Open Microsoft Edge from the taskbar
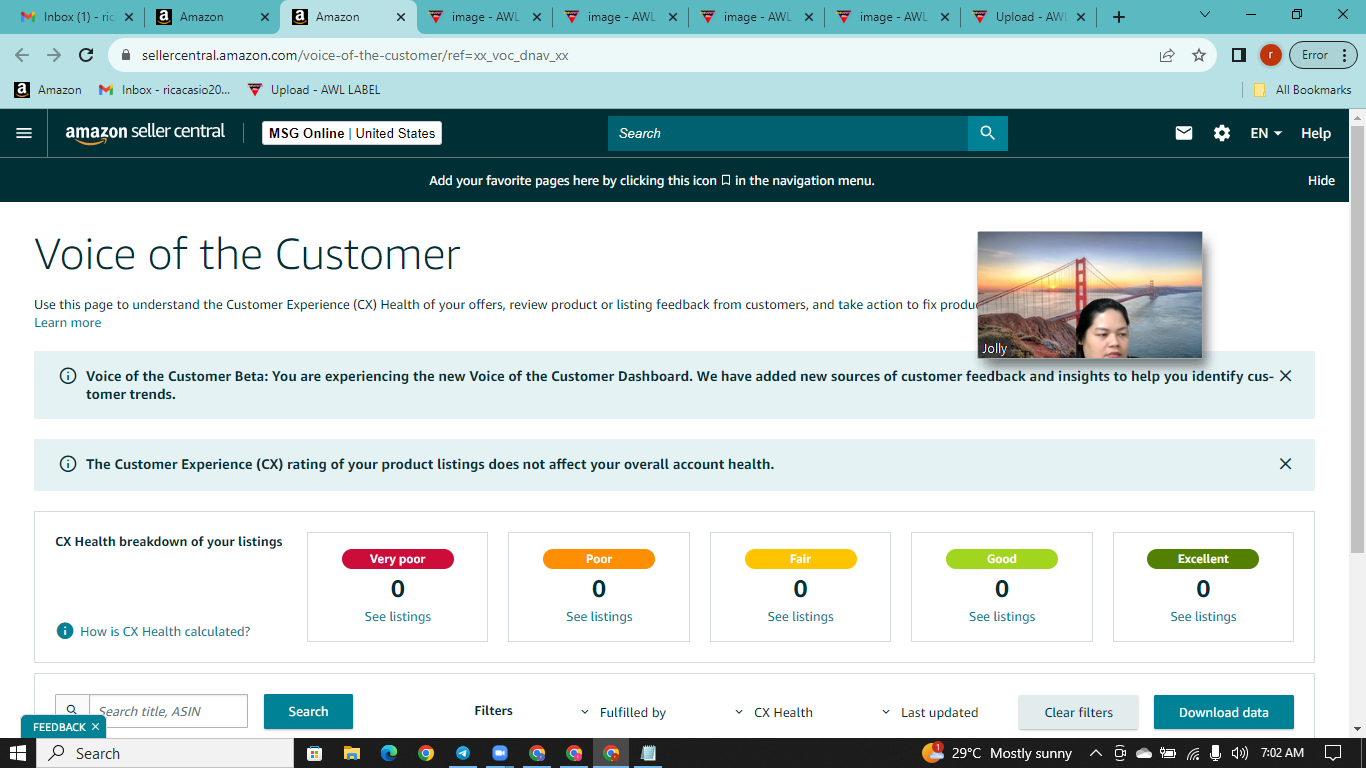1366x768 pixels. (x=388, y=753)
